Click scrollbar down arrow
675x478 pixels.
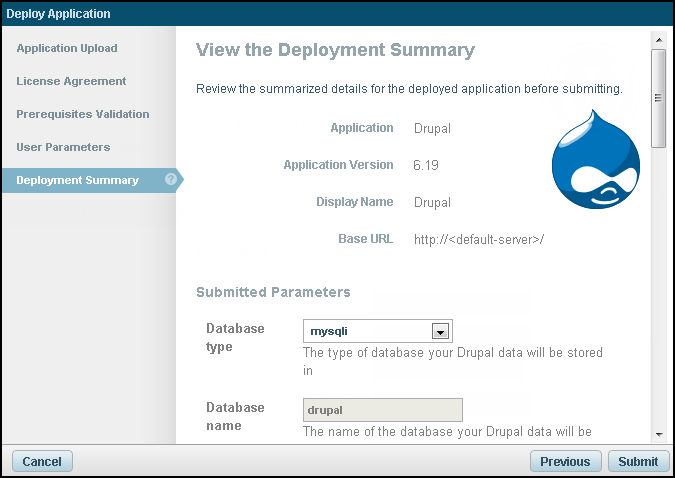click(x=658, y=435)
